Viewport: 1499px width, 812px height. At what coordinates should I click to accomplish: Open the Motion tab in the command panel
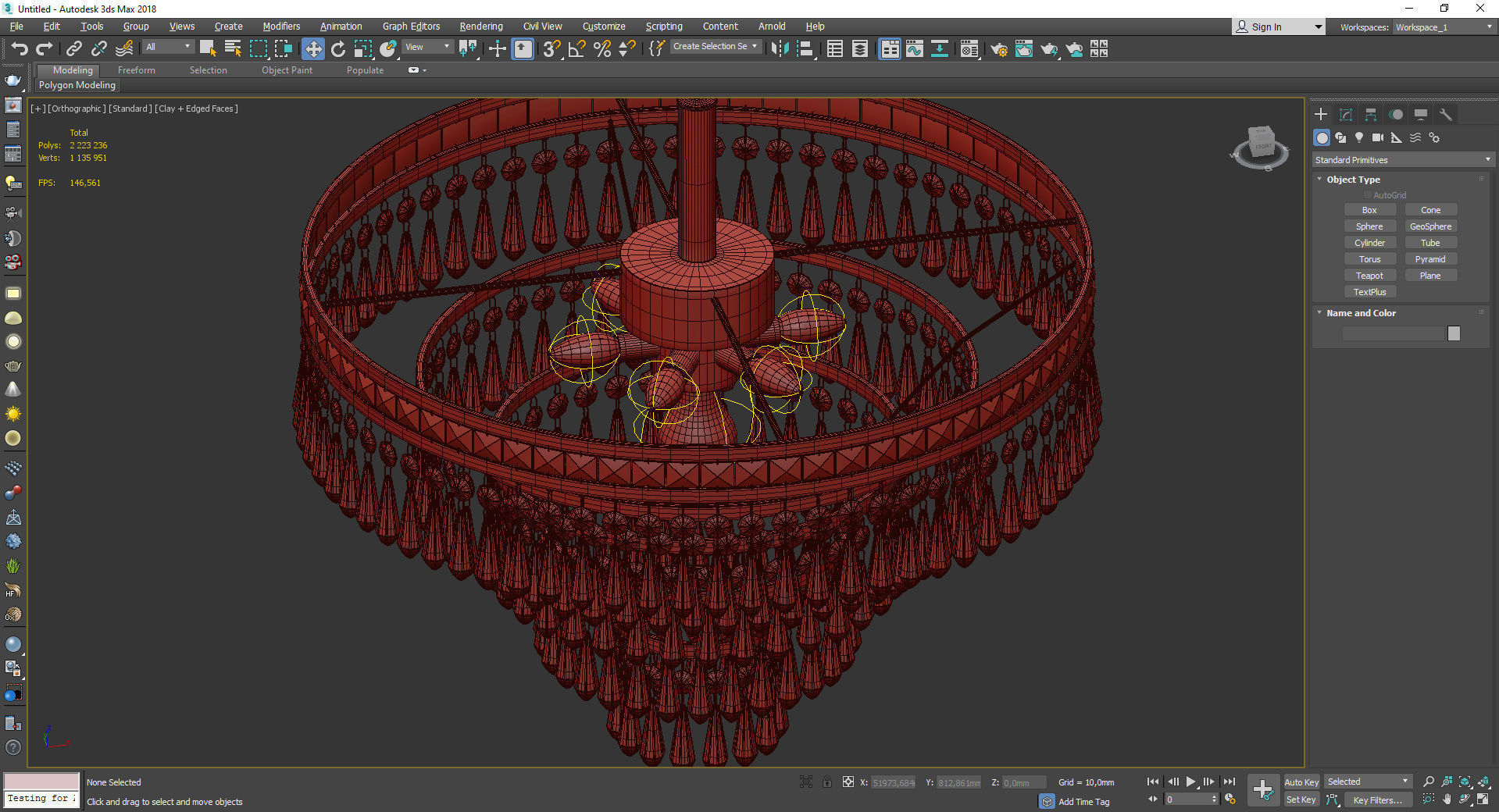[1396, 115]
